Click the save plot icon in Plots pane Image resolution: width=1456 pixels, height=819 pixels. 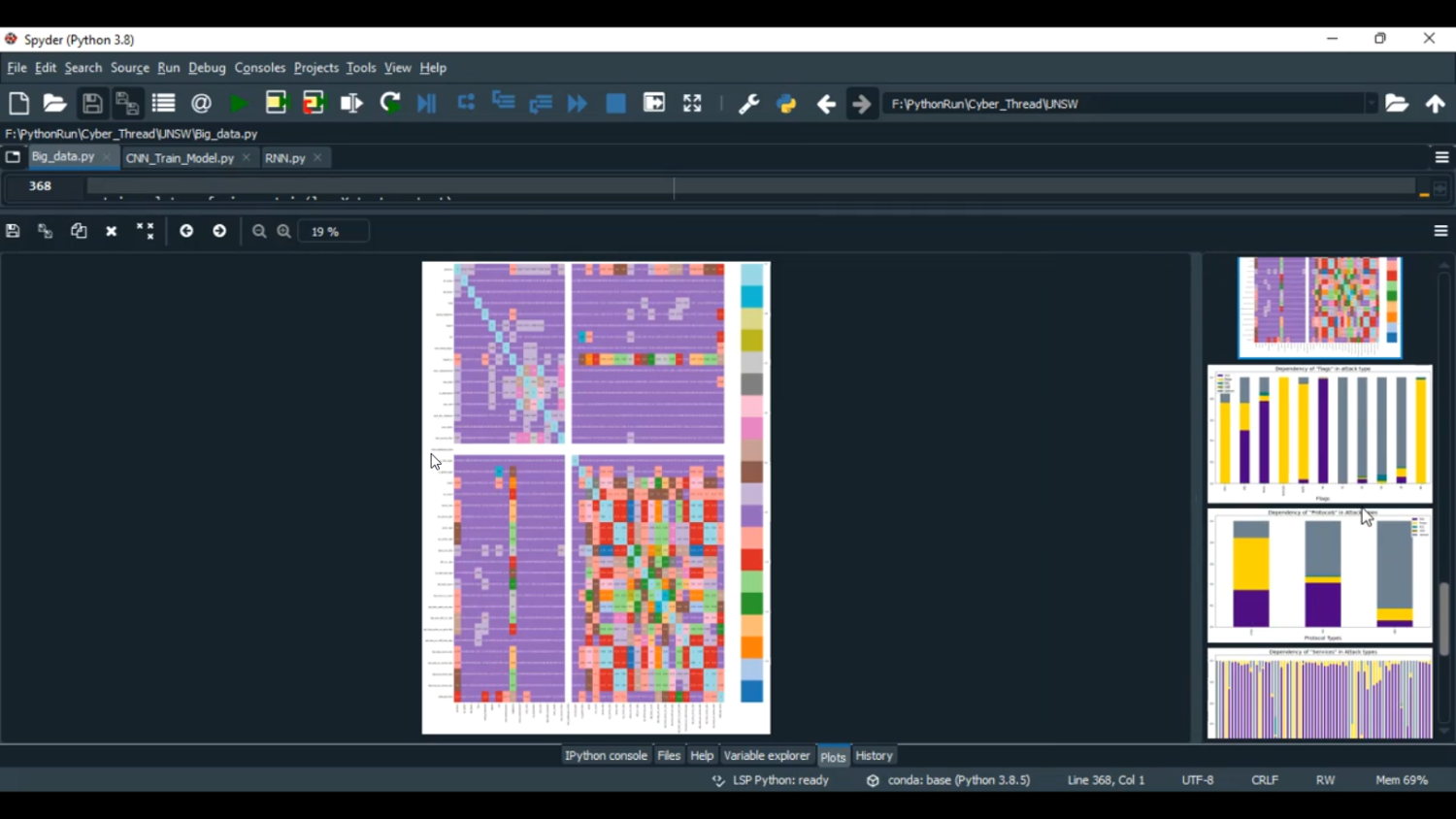pos(13,231)
